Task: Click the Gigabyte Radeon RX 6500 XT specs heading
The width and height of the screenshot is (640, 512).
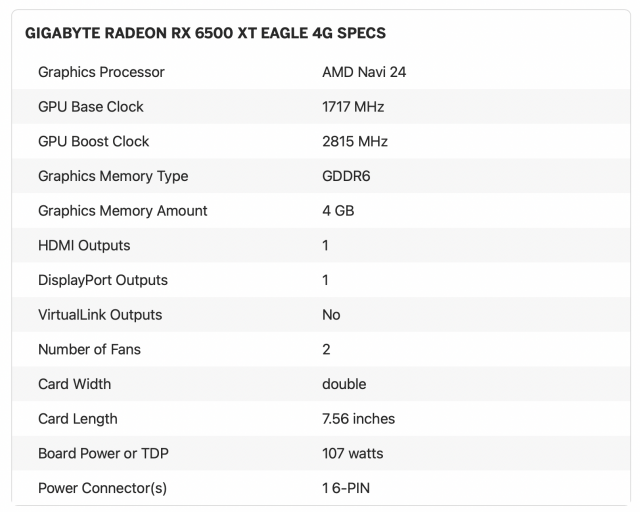Action: 205,33
